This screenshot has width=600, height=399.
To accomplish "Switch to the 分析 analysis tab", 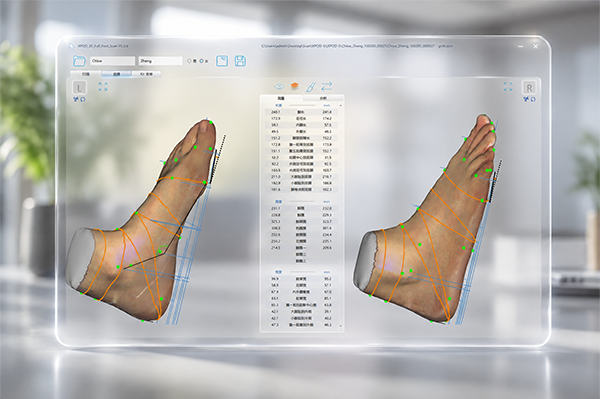I will point(323,98).
